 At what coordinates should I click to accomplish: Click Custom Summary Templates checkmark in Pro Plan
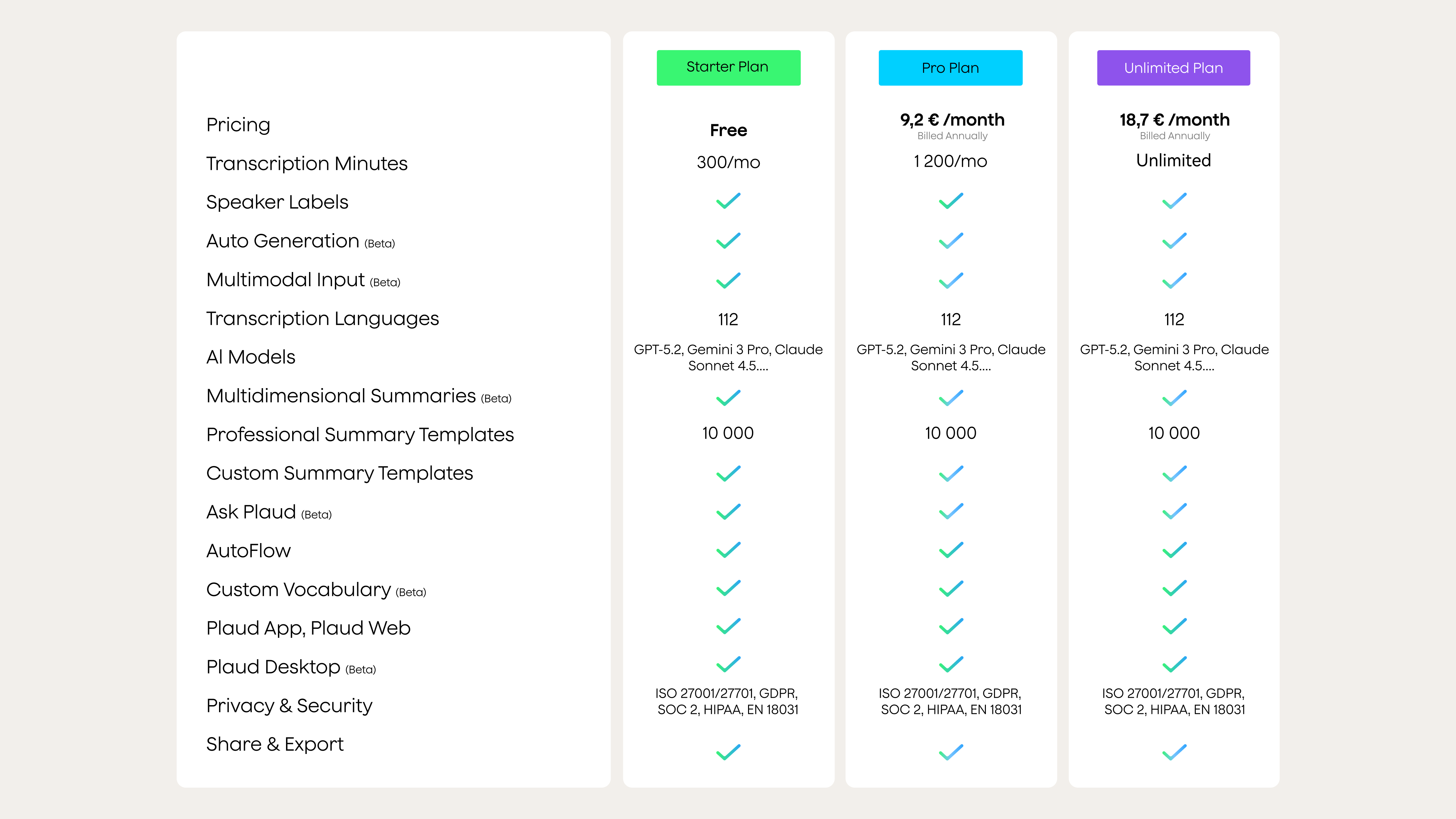click(x=951, y=473)
